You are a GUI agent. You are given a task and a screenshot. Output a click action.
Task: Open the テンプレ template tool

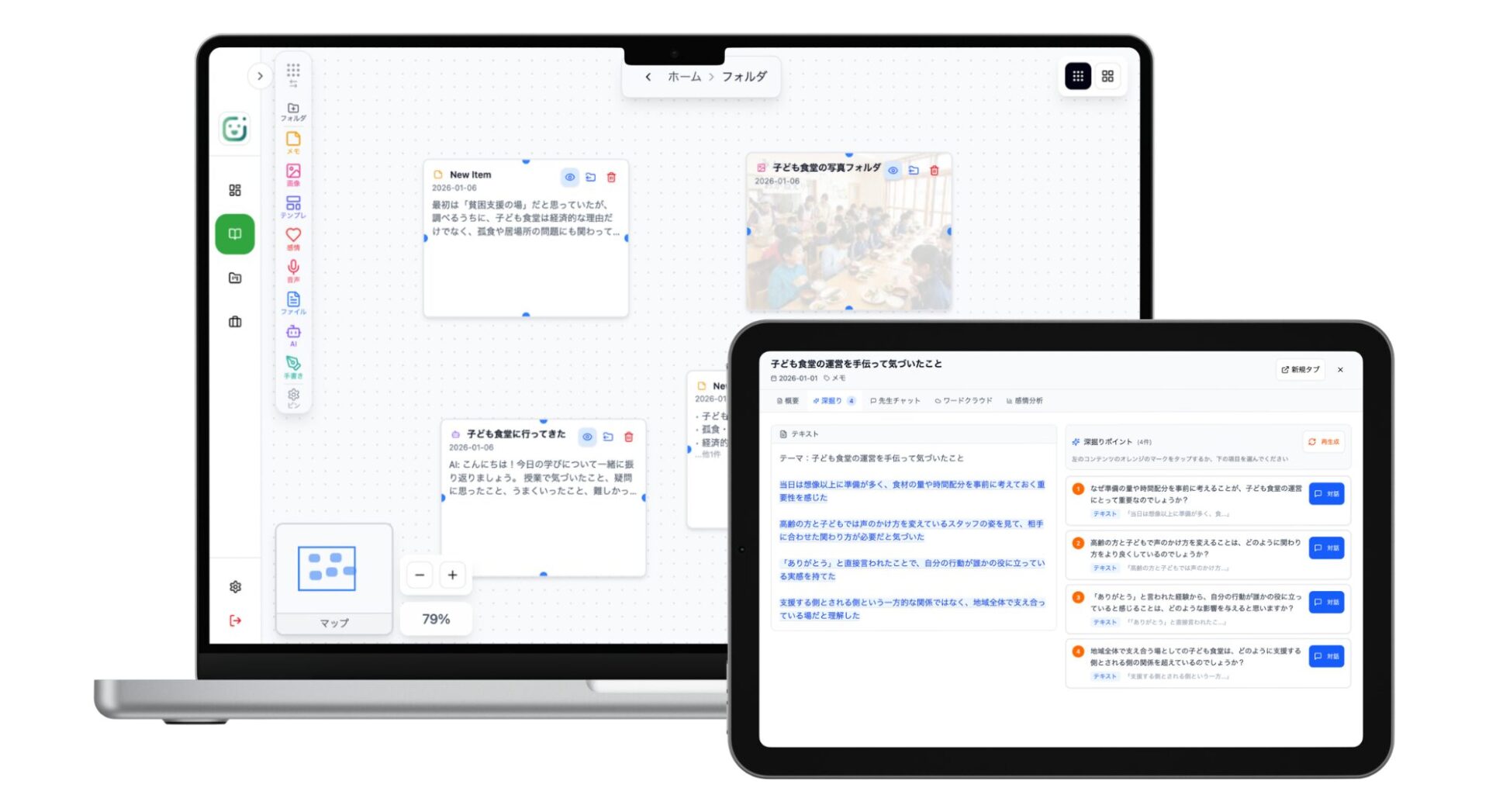293,204
